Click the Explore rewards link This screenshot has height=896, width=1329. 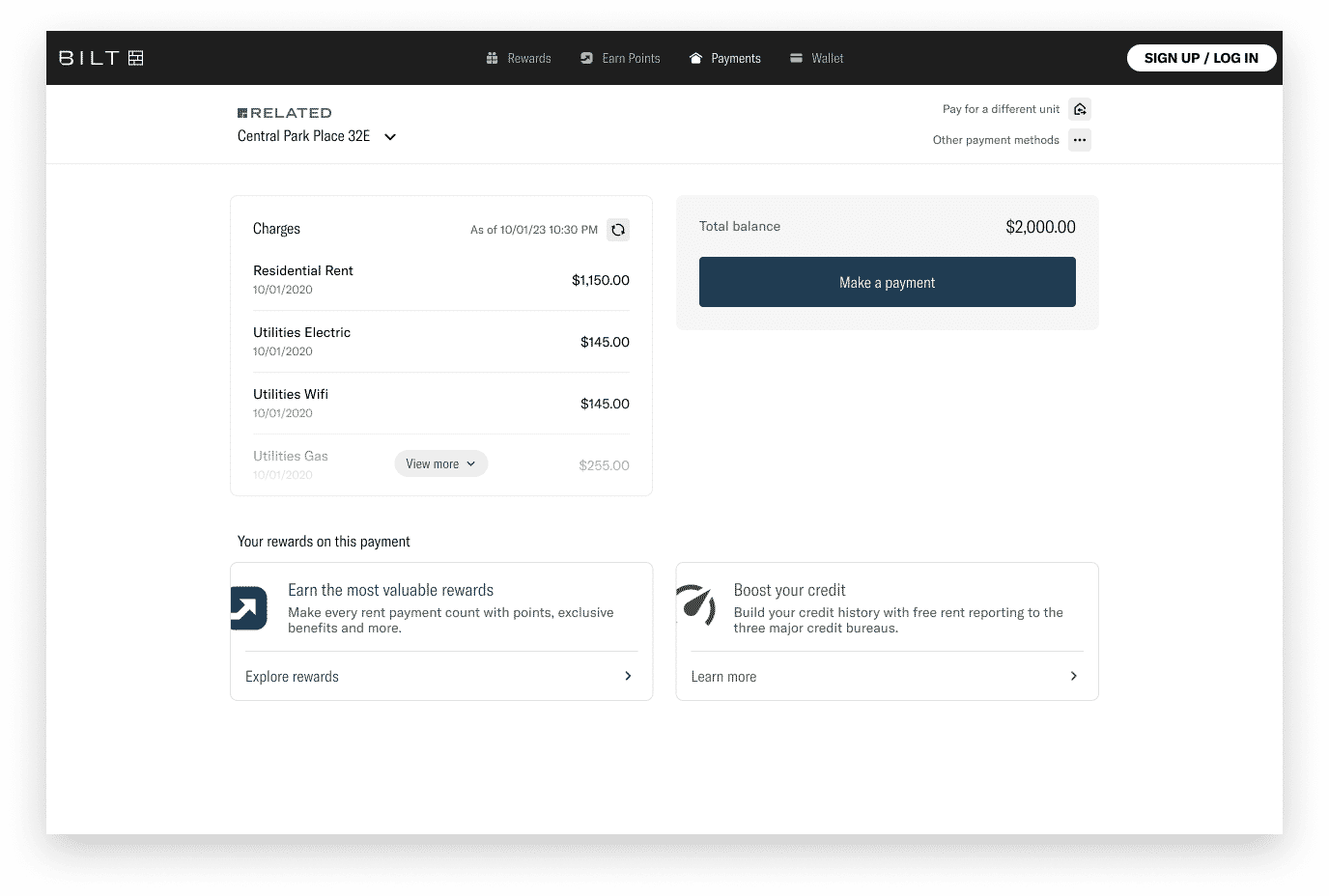(x=292, y=676)
